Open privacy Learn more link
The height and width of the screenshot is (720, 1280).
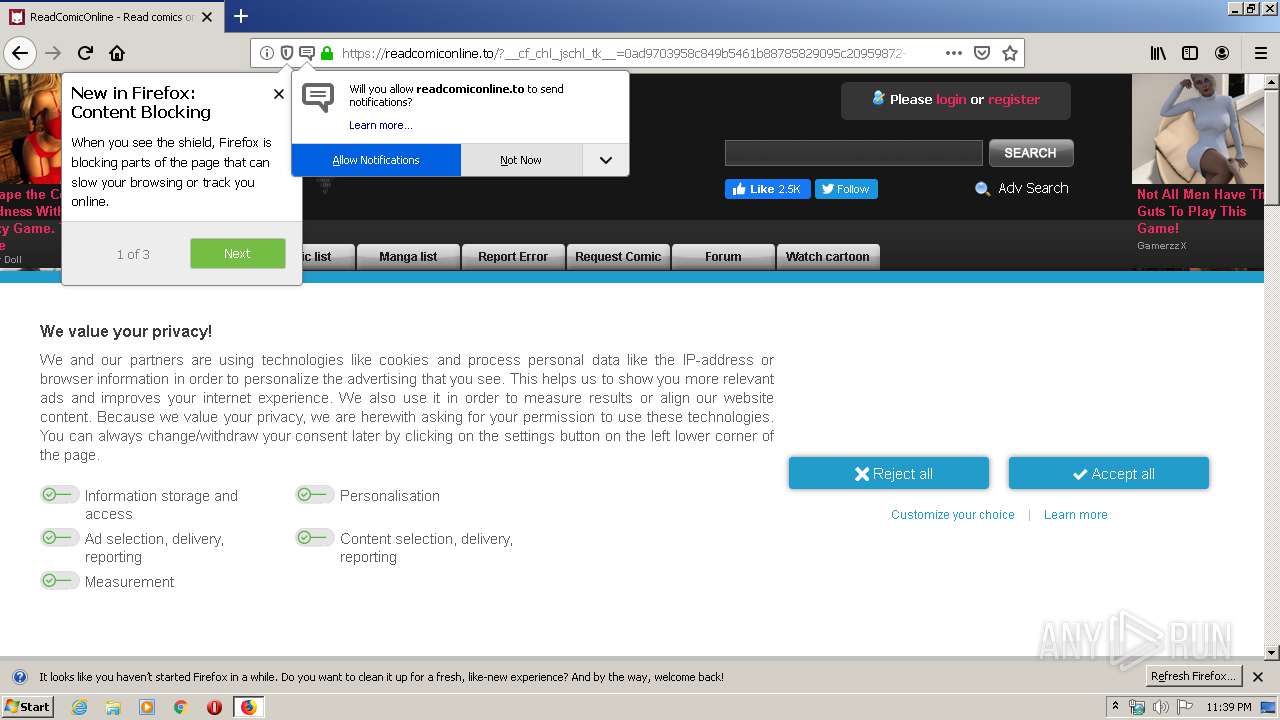[x=1076, y=515]
